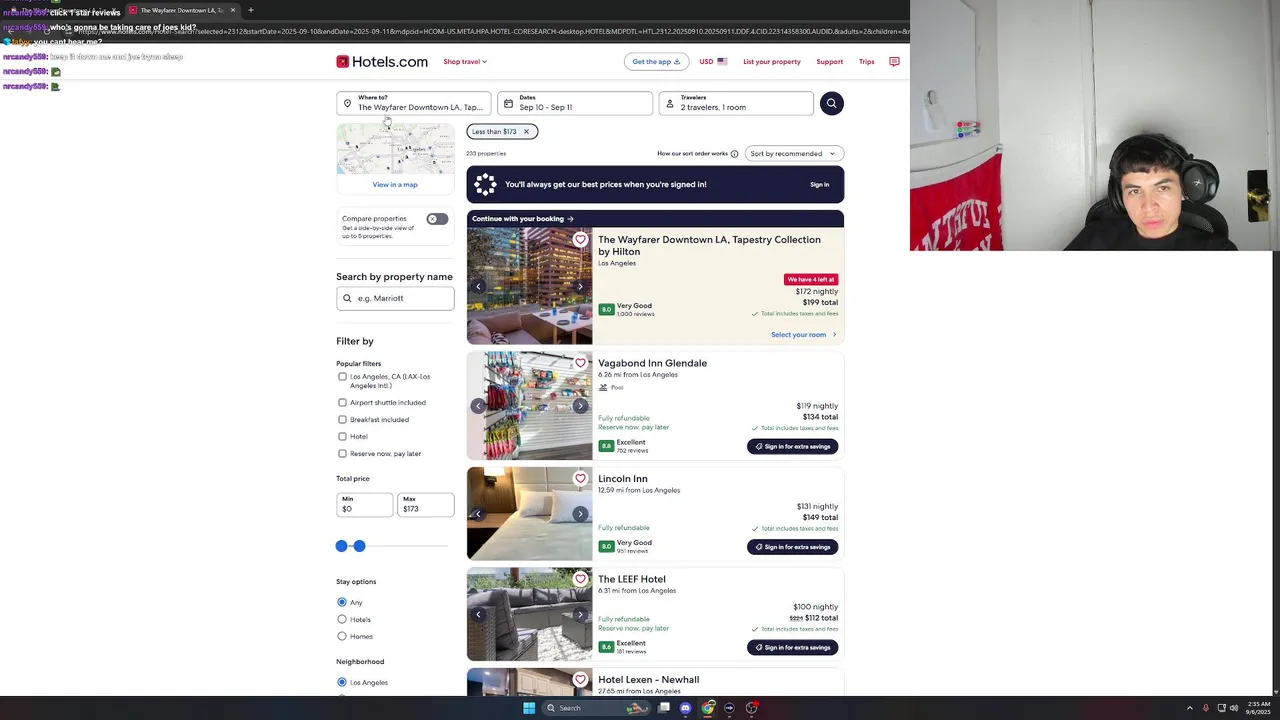Save Lincoln Inn with heart icon

pyautogui.click(x=580, y=478)
